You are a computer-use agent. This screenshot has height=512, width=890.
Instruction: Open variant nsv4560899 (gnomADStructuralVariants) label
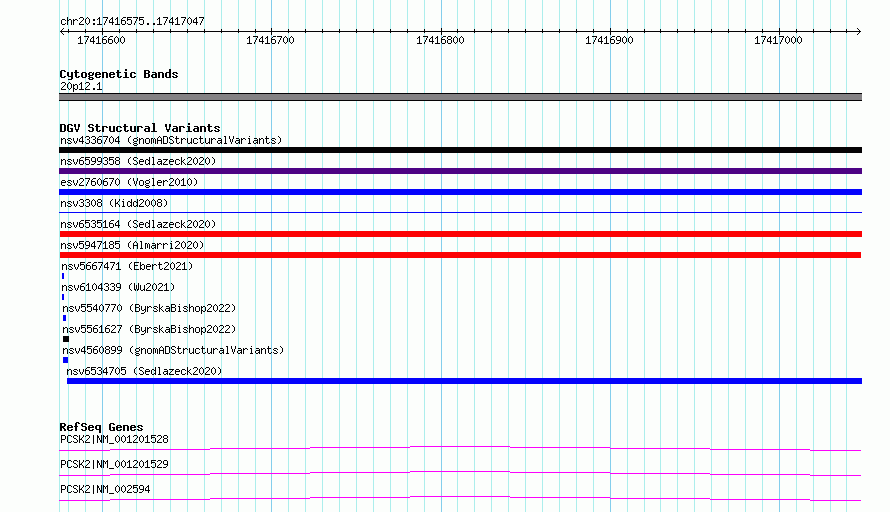pyautogui.click(x=173, y=350)
